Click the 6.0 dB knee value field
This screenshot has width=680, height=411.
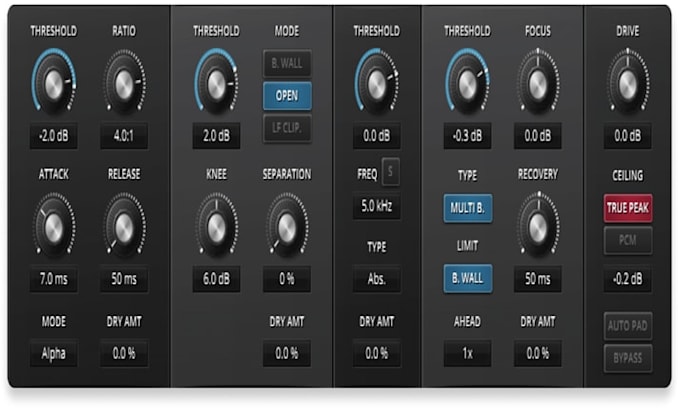coord(216,279)
